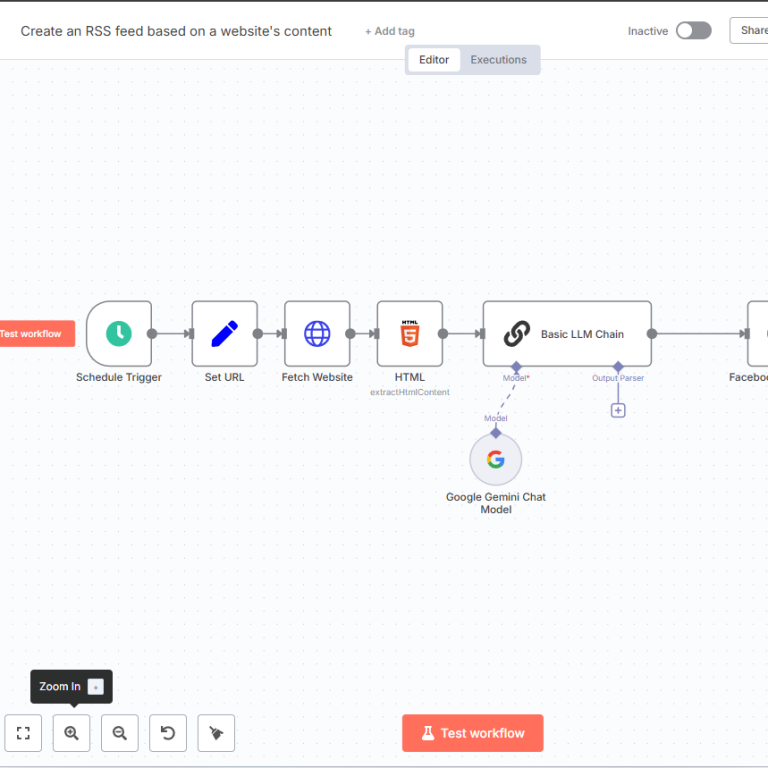Edit the workflow name title
Image resolution: width=768 pixels, height=768 pixels.
(176, 31)
